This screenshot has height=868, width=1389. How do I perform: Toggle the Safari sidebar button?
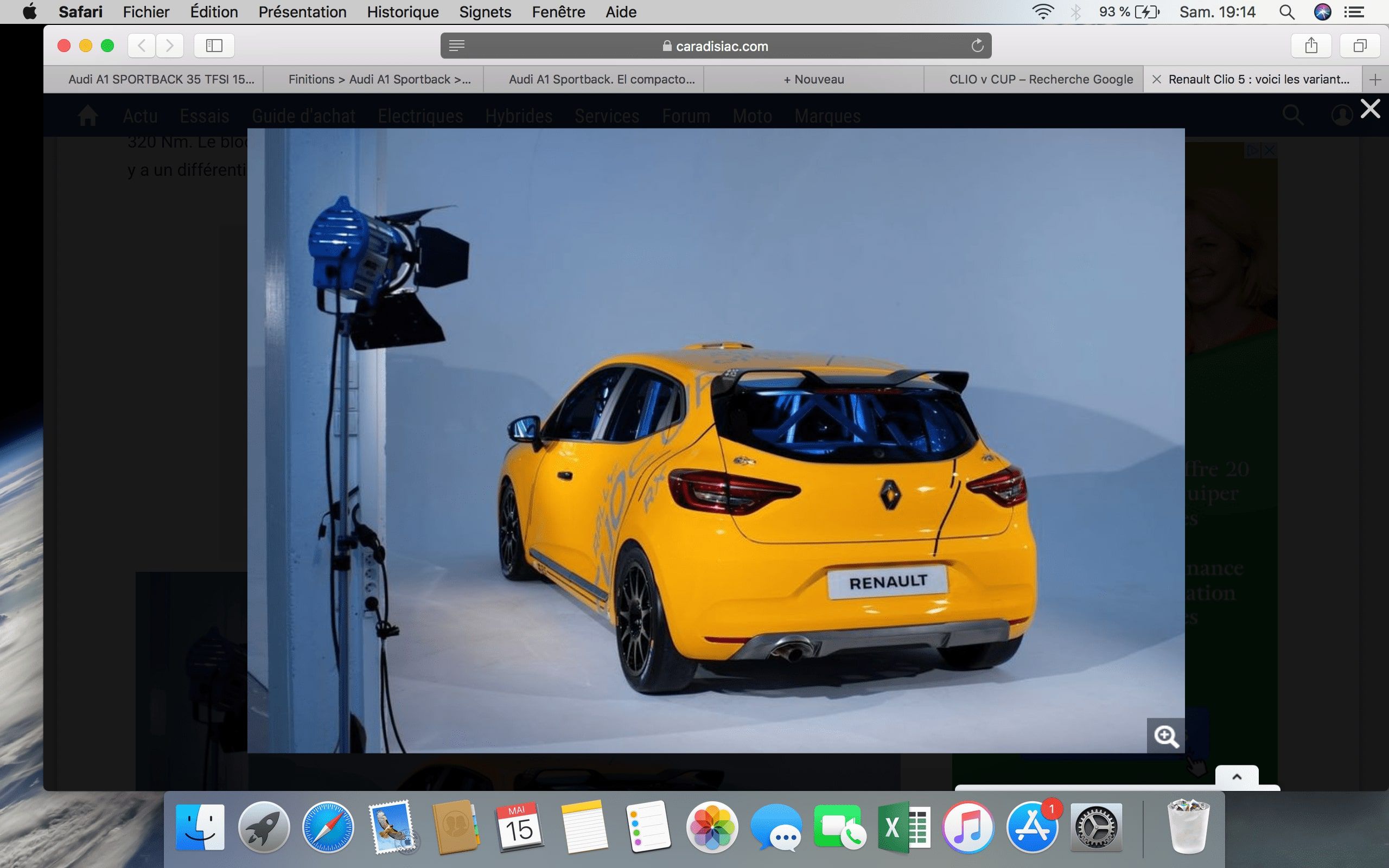click(x=214, y=46)
